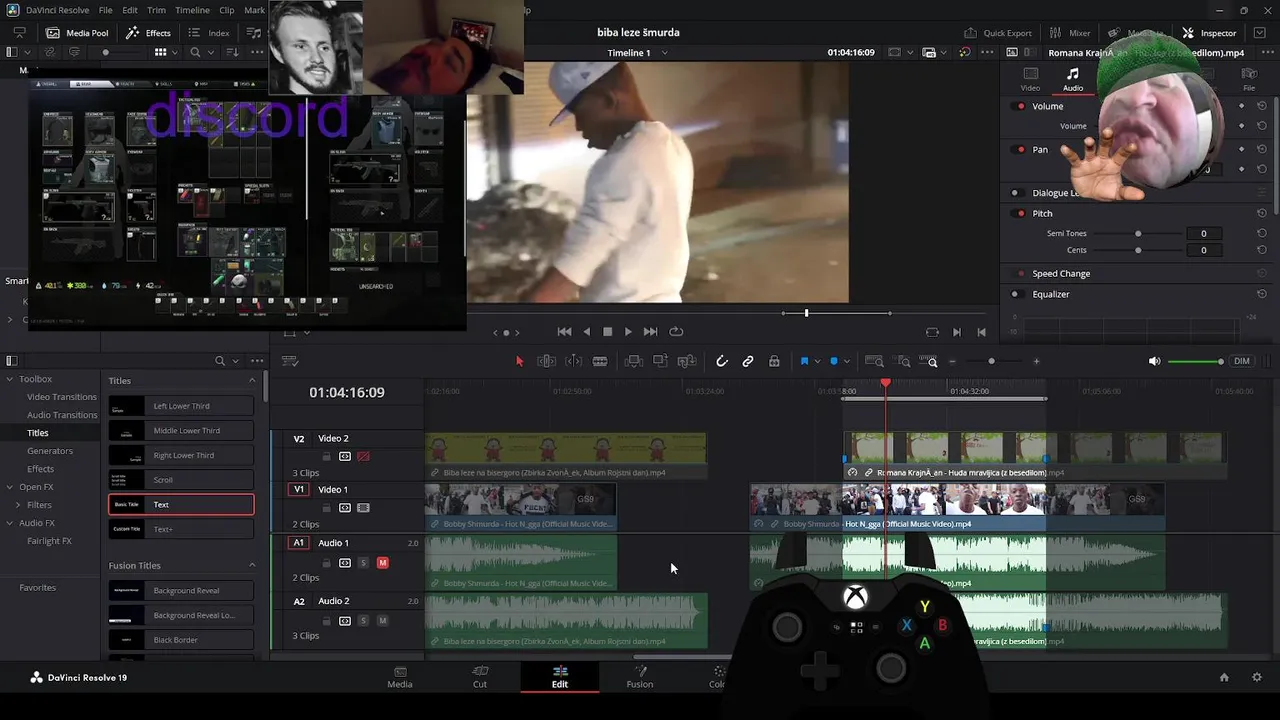1280x720 pixels.
Task: Click the Play forward control
Action: point(628,332)
